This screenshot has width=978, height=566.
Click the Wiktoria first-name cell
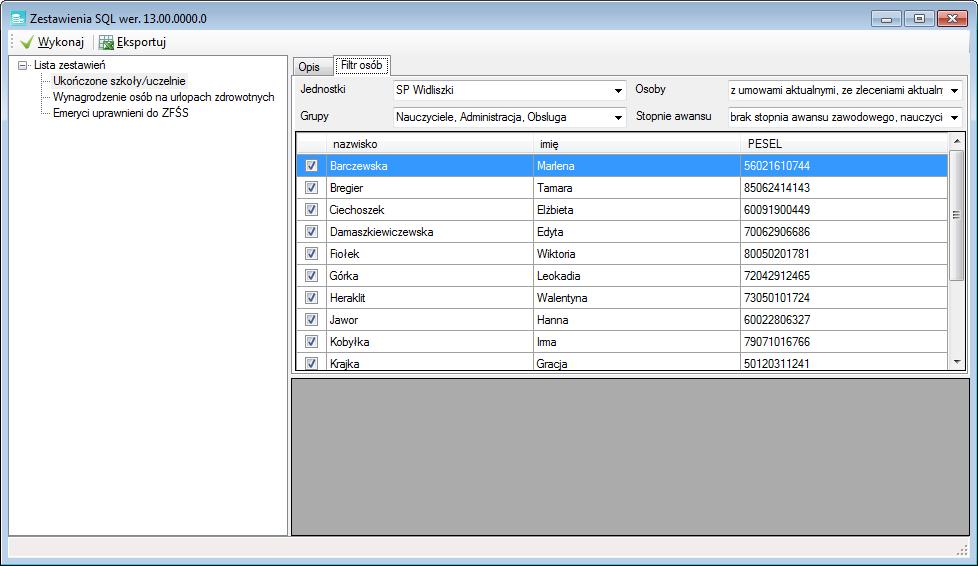click(637, 254)
